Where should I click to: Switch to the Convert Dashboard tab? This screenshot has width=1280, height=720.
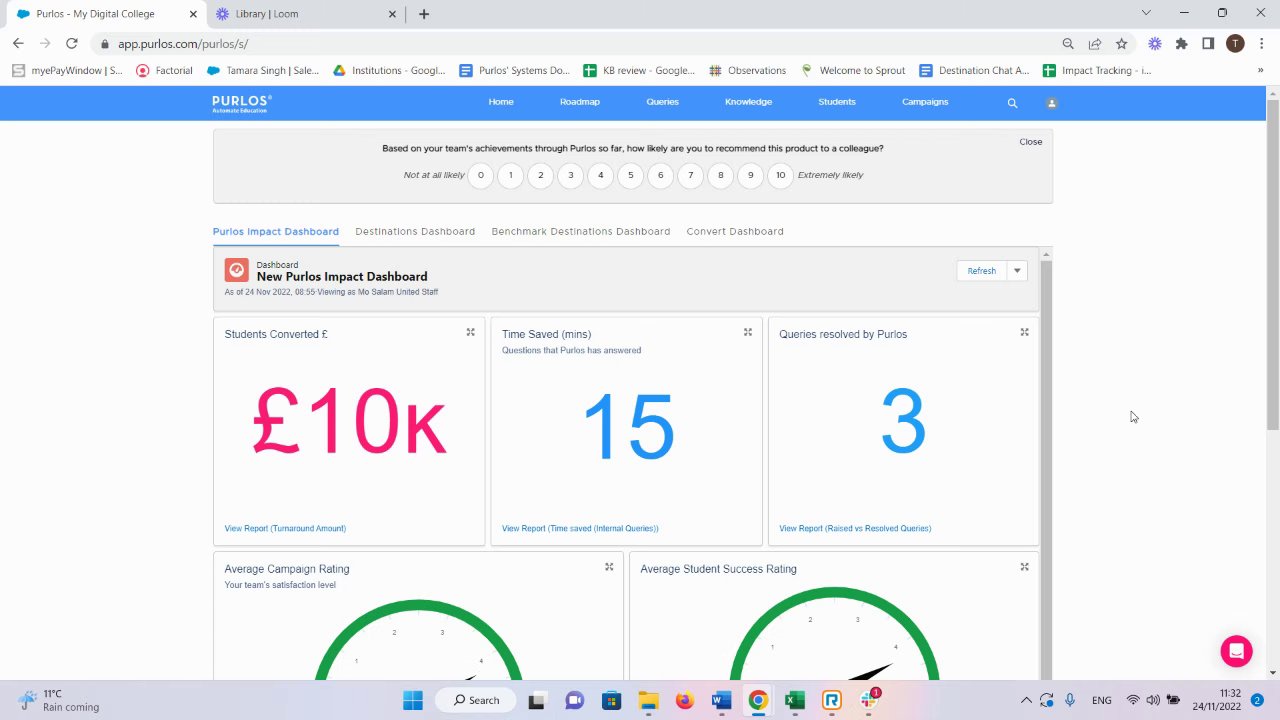coord(735,231)
